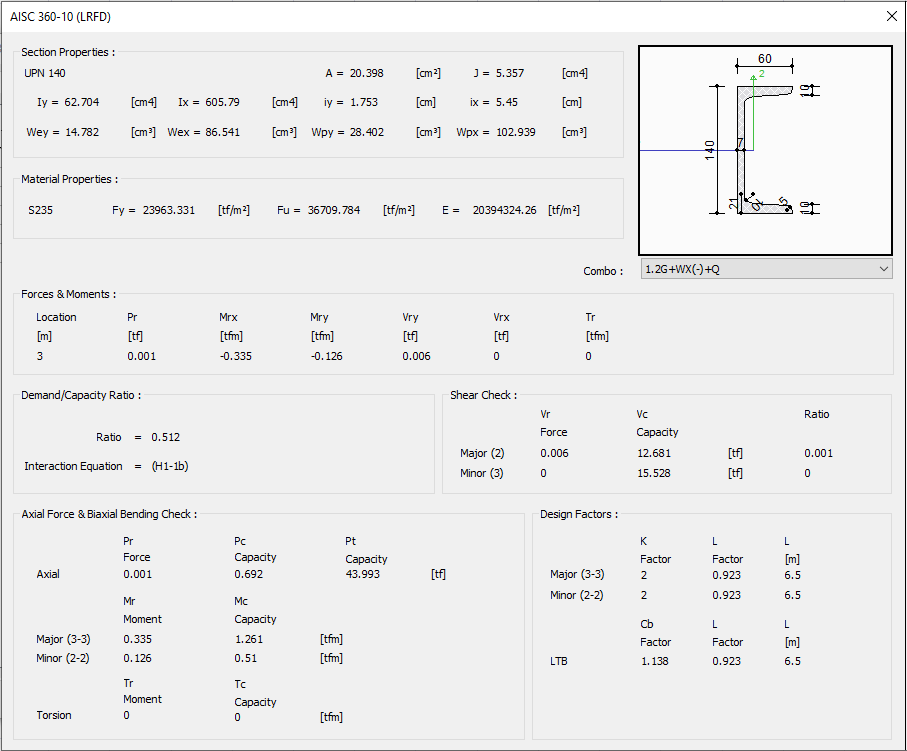
Task: Select the demand/capacity Ratio value 0.512
Action: [165, 437]
